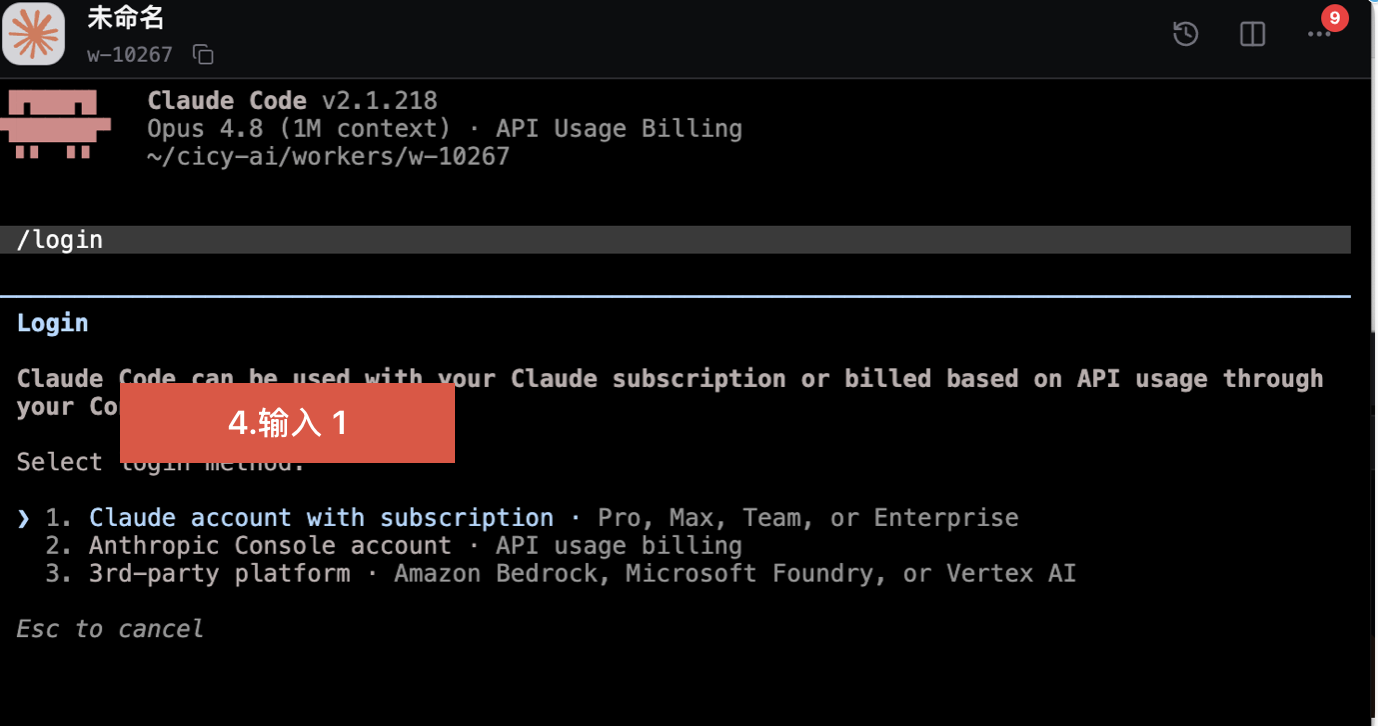
Task: Click the selection arrow beside option 1
Action: [x=24, y=518]
